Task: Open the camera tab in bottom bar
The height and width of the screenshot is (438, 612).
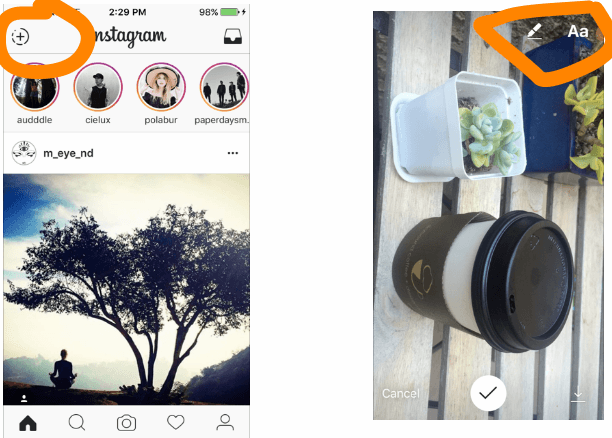Action: click(126, 423)
